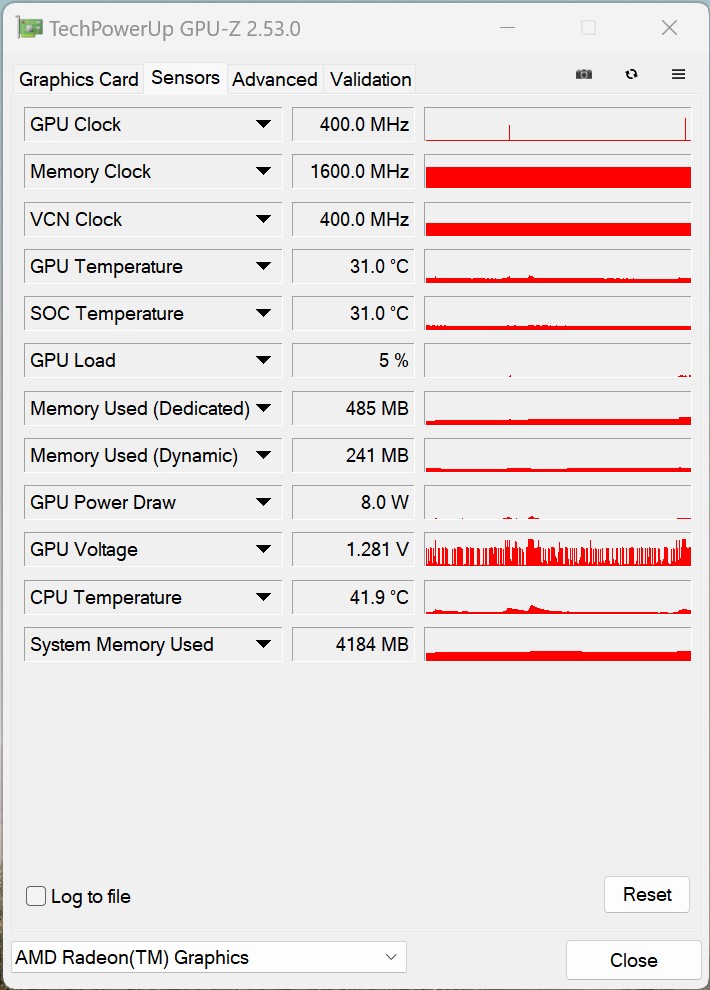The width and height of the screenshot is (710, 990).
Task: Click the CPU Temperature reading field
Action: pos(353,598)
